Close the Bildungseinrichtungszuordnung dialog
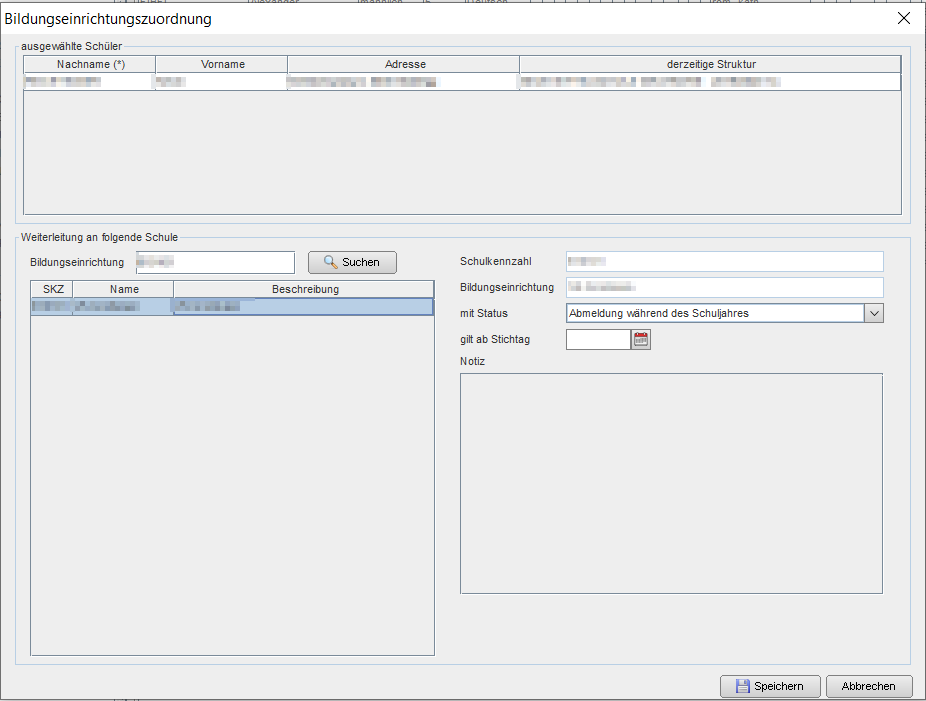926x701 pixels. coord(903,19)
